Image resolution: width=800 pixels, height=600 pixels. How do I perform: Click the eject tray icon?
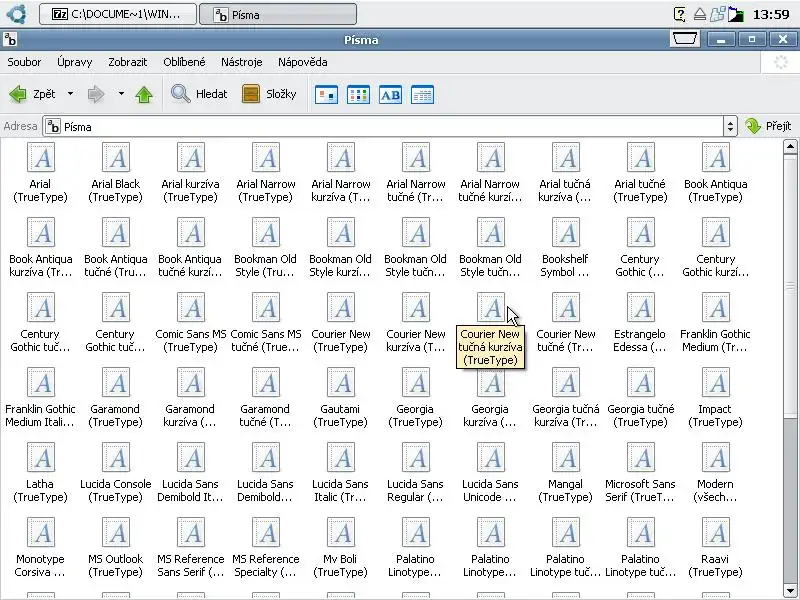click(699, 14)
